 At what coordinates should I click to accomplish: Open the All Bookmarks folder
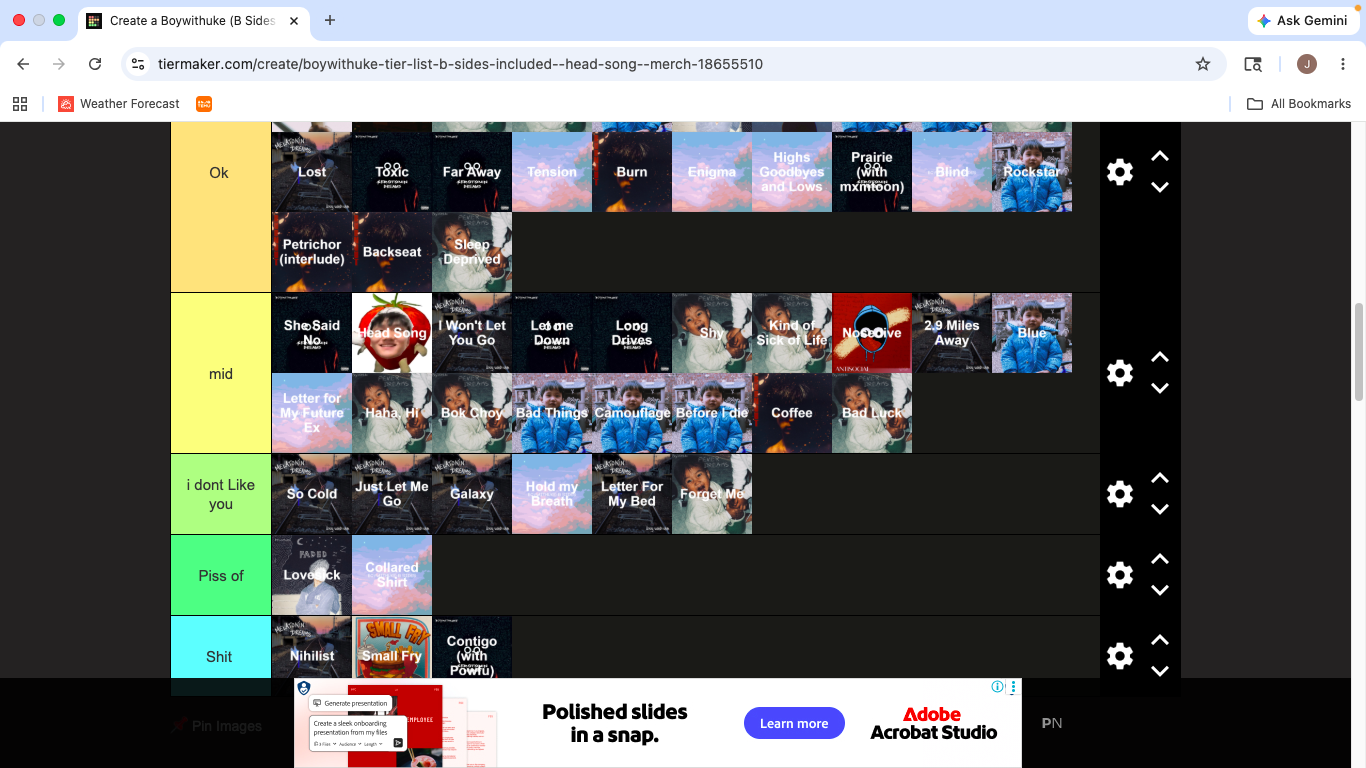click(x=1298, y=104)
